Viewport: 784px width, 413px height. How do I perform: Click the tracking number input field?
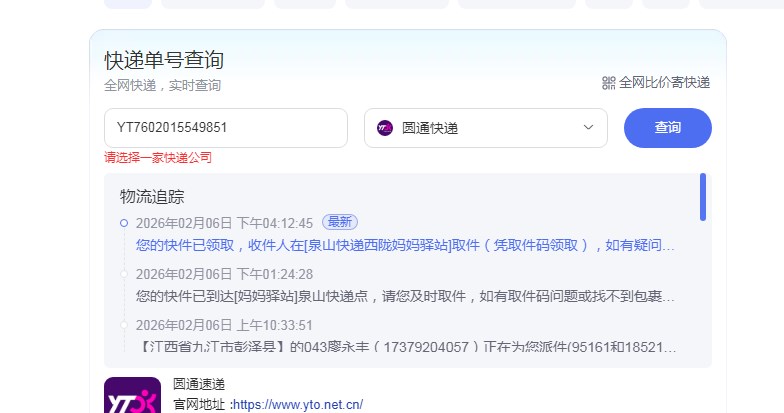[225, 128]
